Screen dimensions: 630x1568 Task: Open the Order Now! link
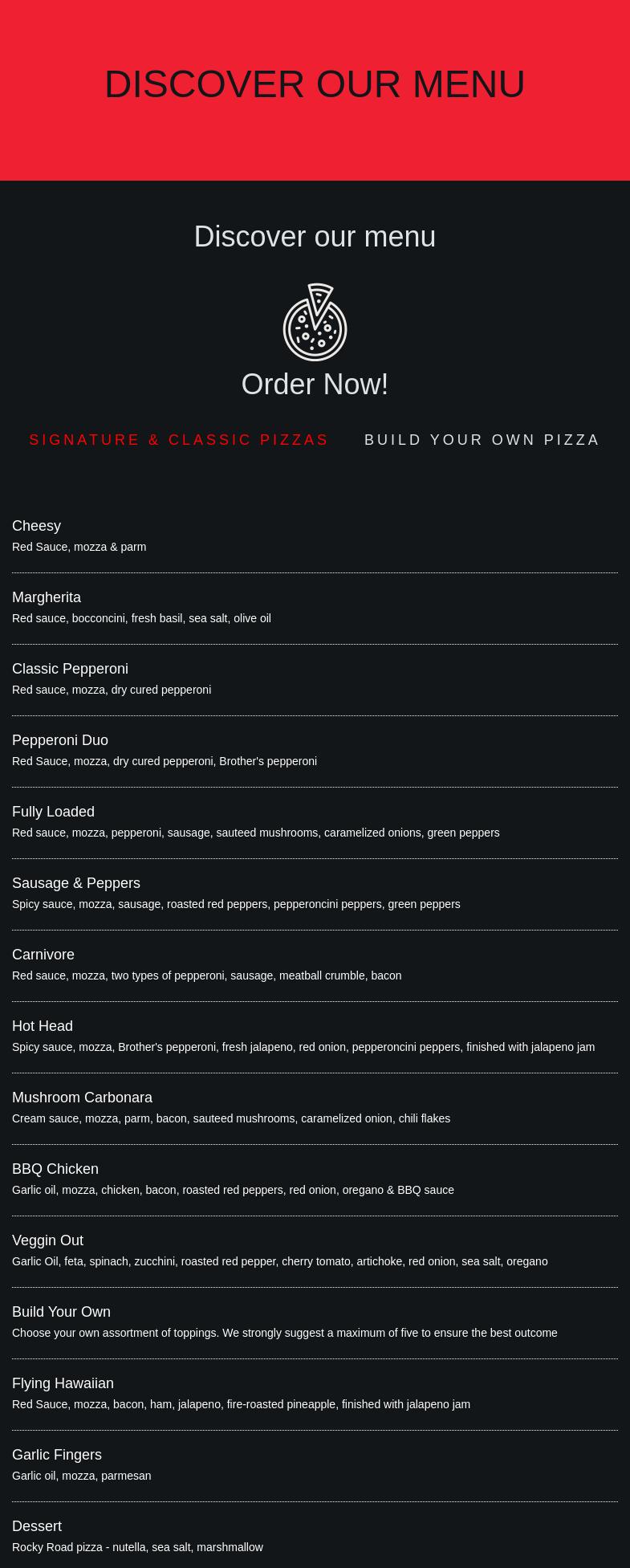tap(315, 385)
